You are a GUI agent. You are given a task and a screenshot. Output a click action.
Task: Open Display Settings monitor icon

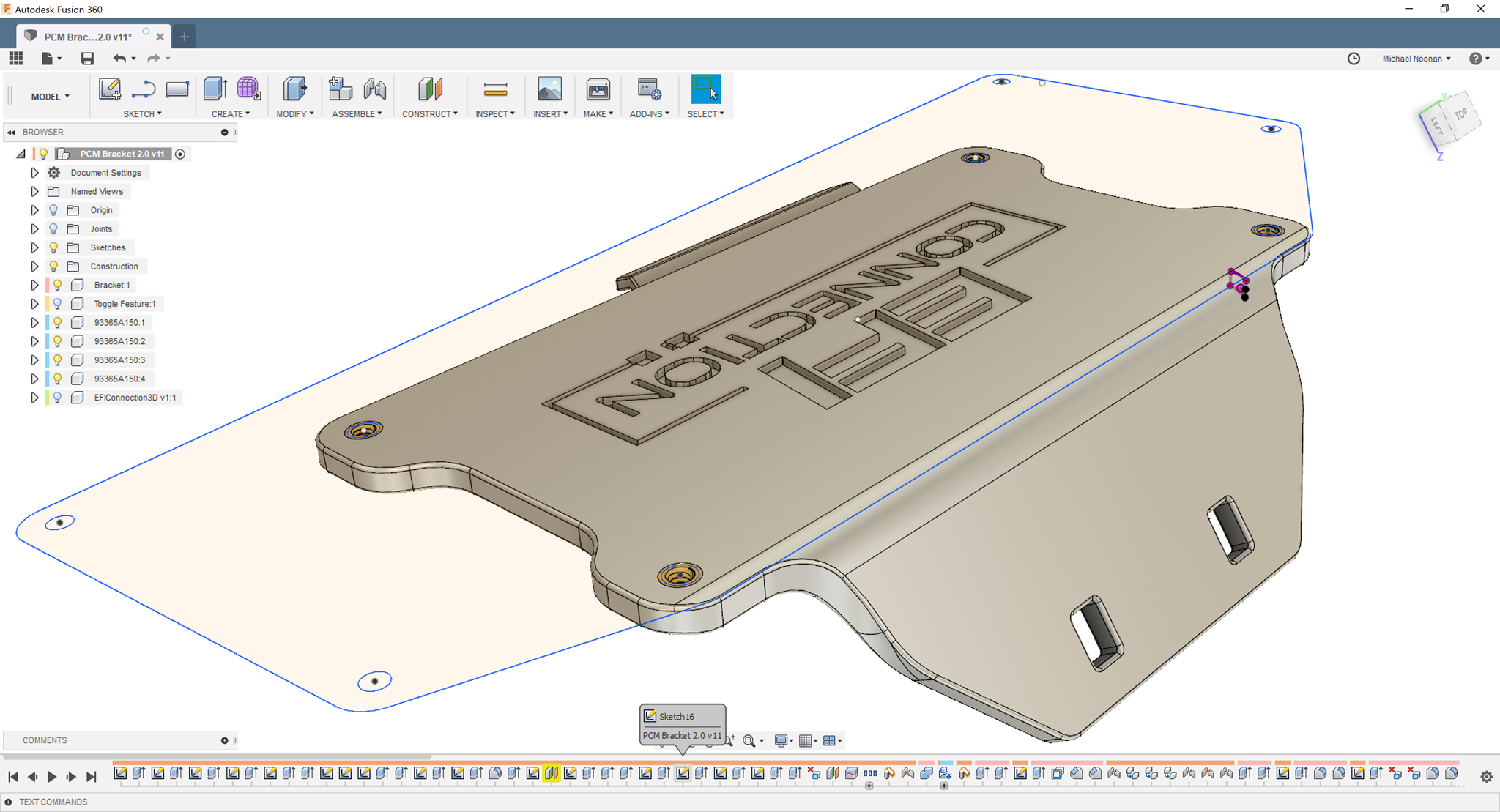click(x=781, y=740)
